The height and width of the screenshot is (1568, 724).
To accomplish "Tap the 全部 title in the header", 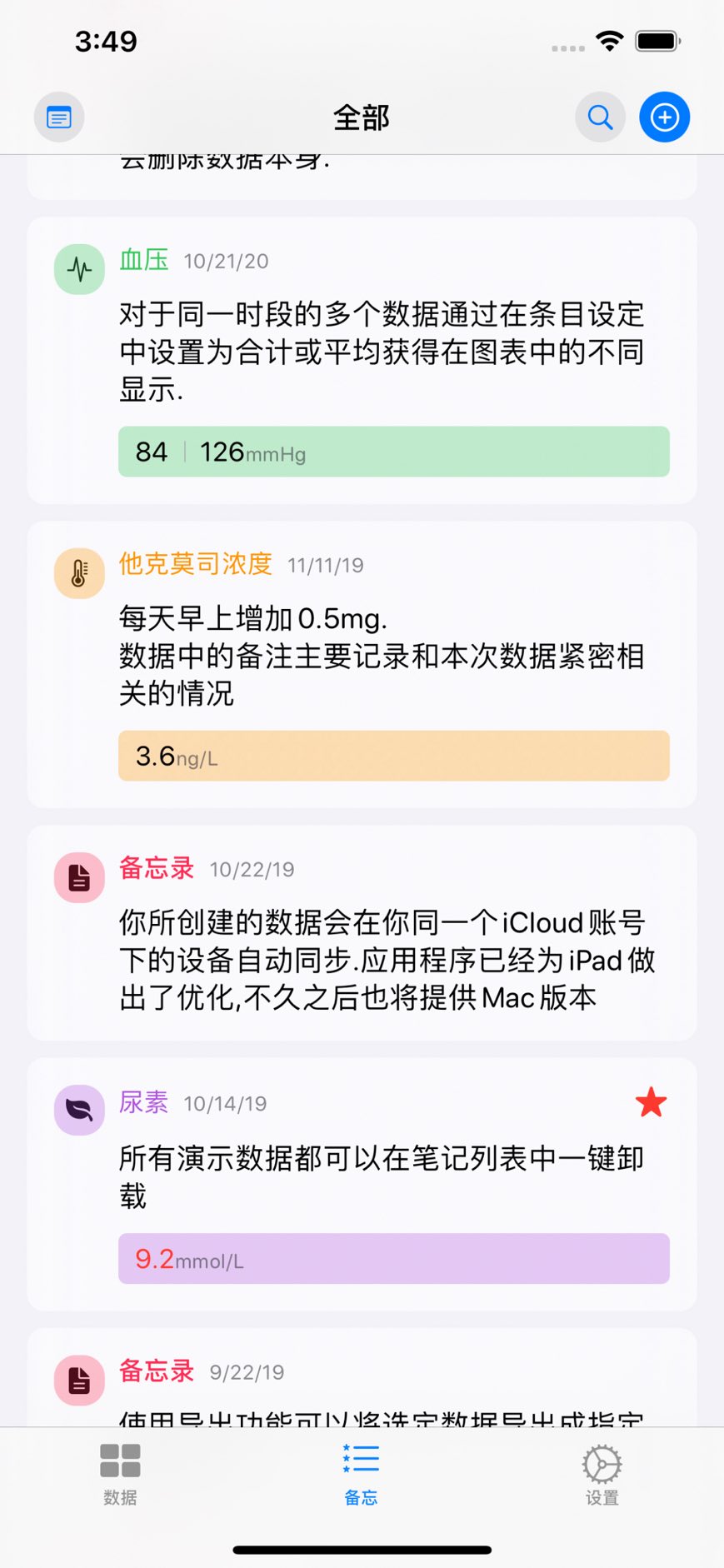I will pyautogui.click(x=362, y=117).
